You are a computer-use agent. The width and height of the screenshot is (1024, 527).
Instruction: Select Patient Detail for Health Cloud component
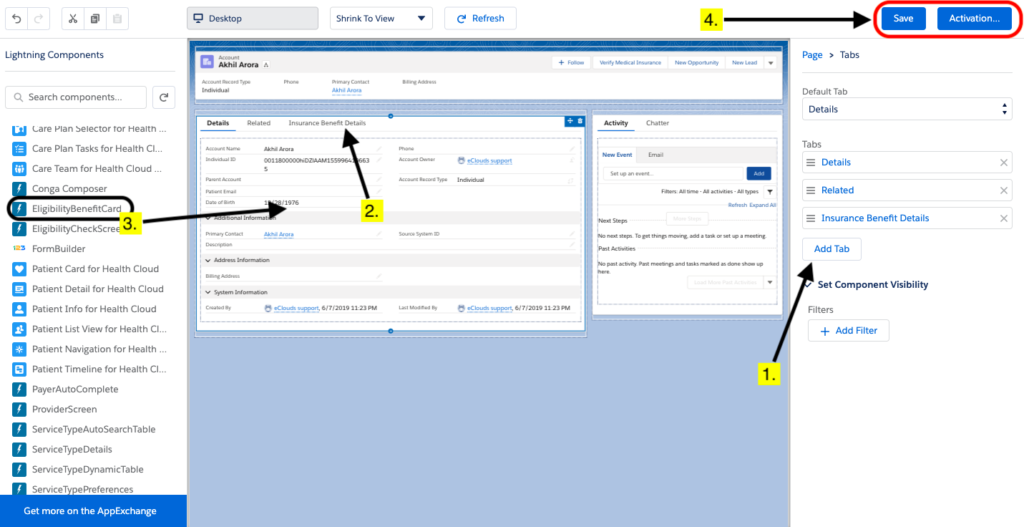[89, 289]
